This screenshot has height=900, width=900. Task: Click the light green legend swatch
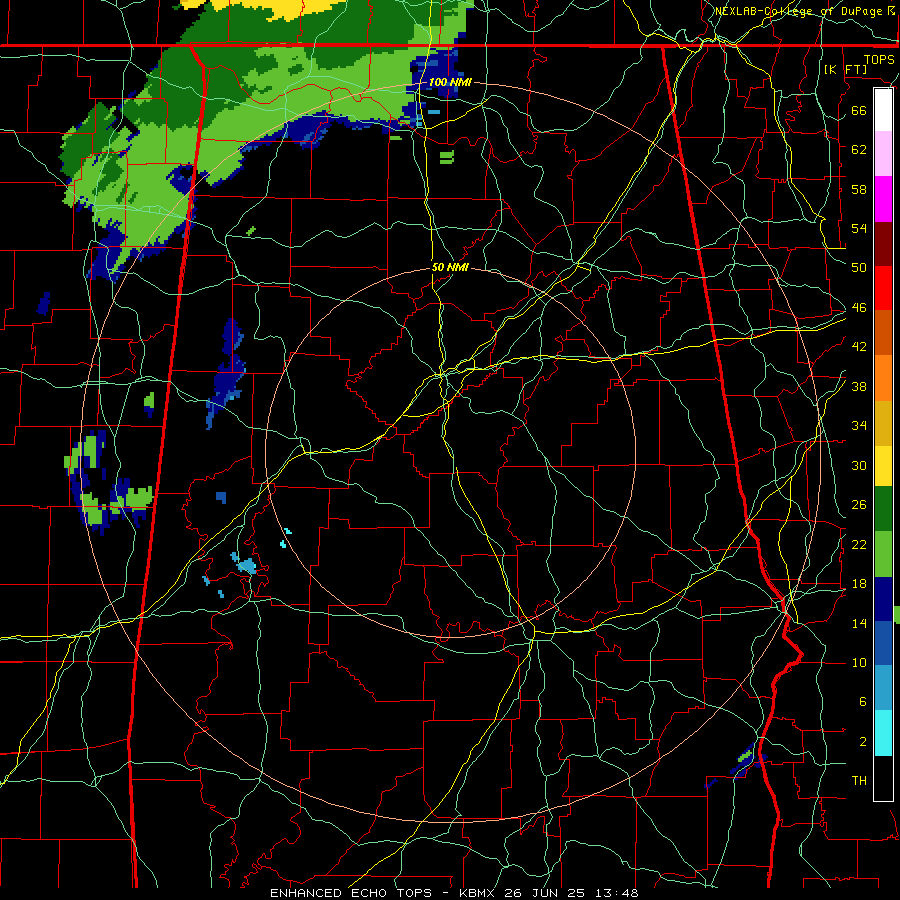(883, 554)
